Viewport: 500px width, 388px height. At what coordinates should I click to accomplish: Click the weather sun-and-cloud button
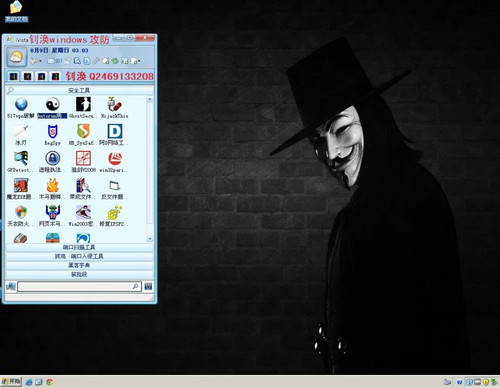pyautogui.click(x=16, y=57)
